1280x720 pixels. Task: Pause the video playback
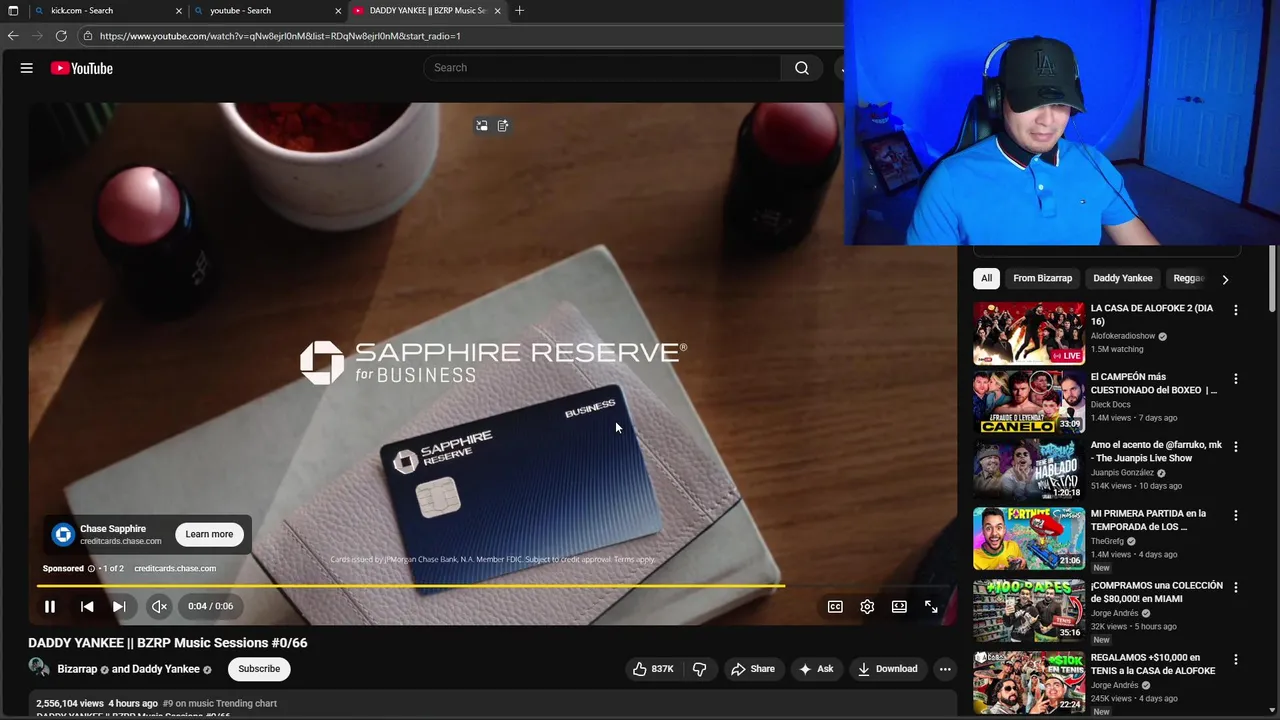click(x=49, y=606)
